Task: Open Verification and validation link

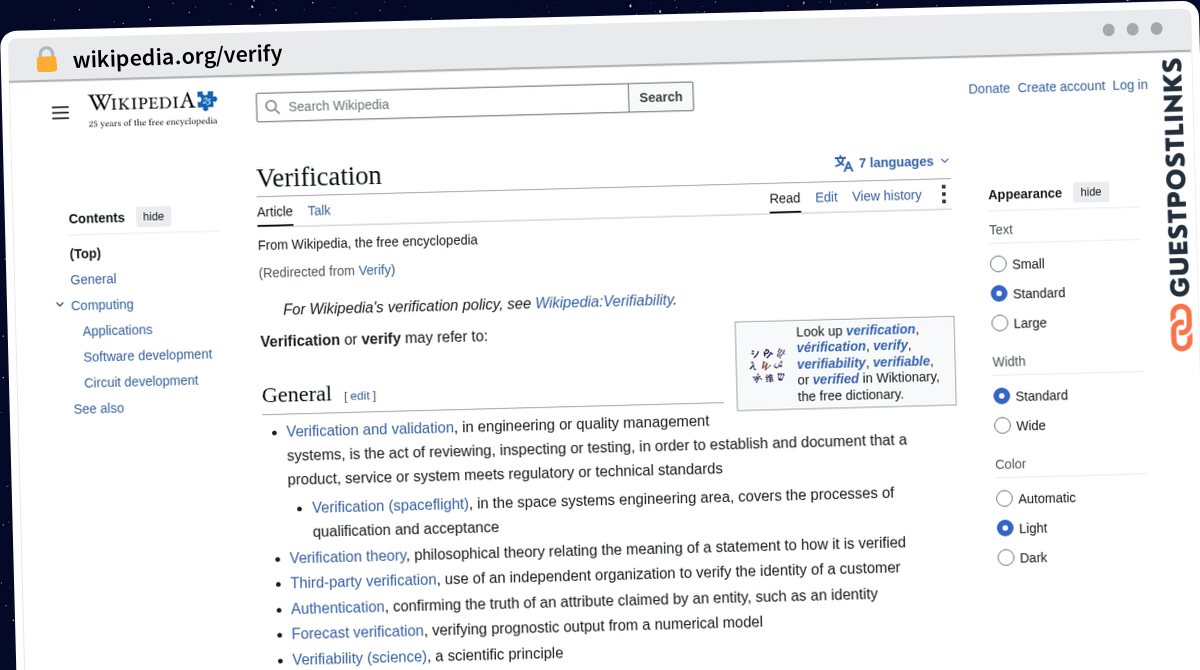Action: click(370, 429)
